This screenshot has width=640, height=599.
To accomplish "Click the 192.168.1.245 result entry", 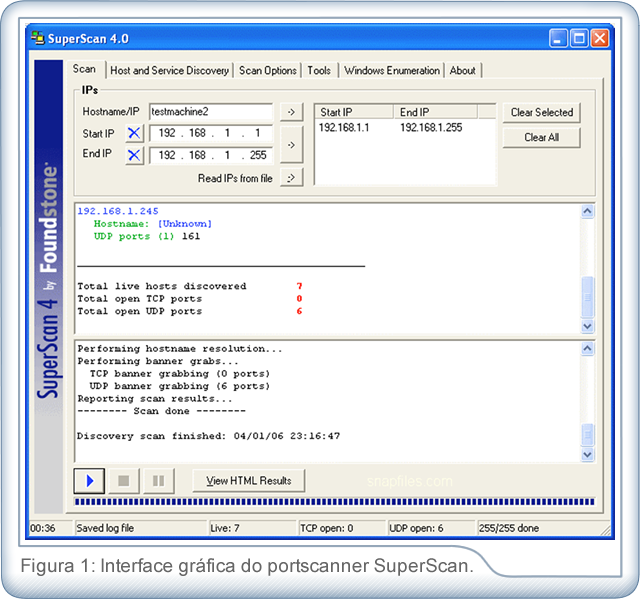I will (118, 211).
